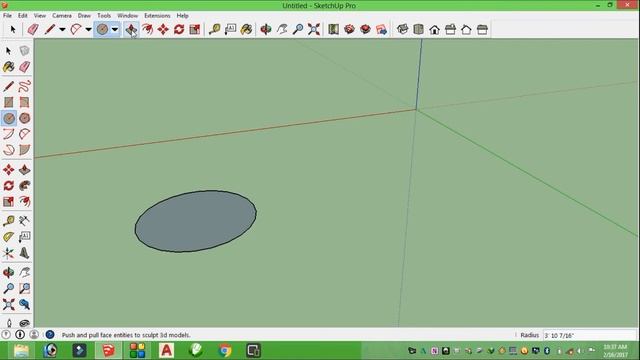Viewport: 640px width, 360px height.
Task: Click the taskbar clock
Action: (615, 351)
